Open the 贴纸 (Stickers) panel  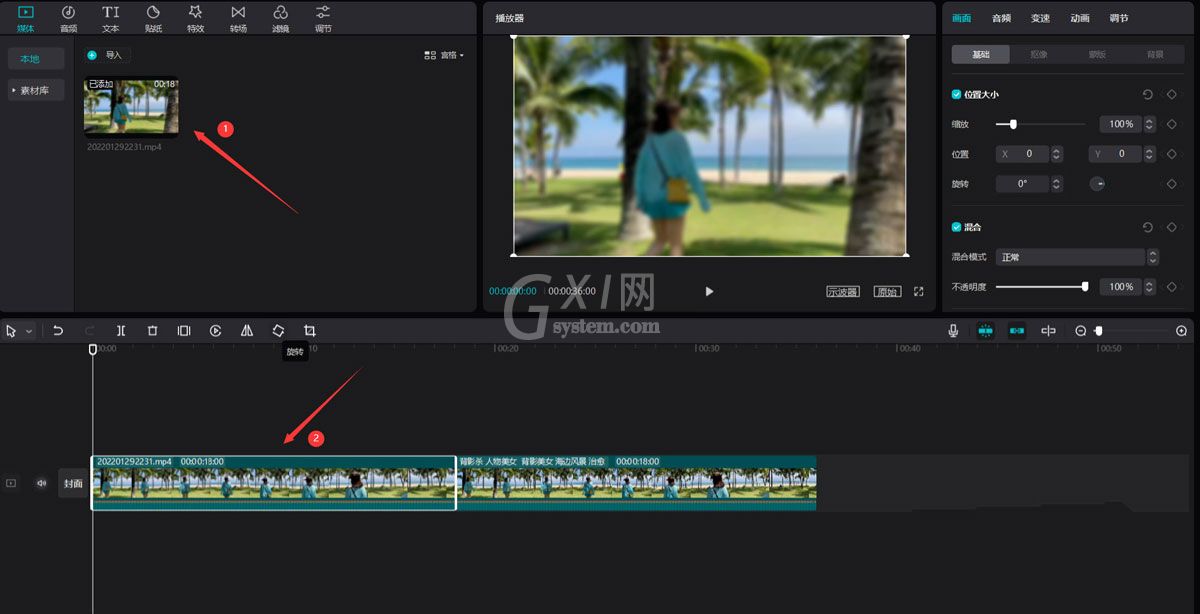coord(153,18)
